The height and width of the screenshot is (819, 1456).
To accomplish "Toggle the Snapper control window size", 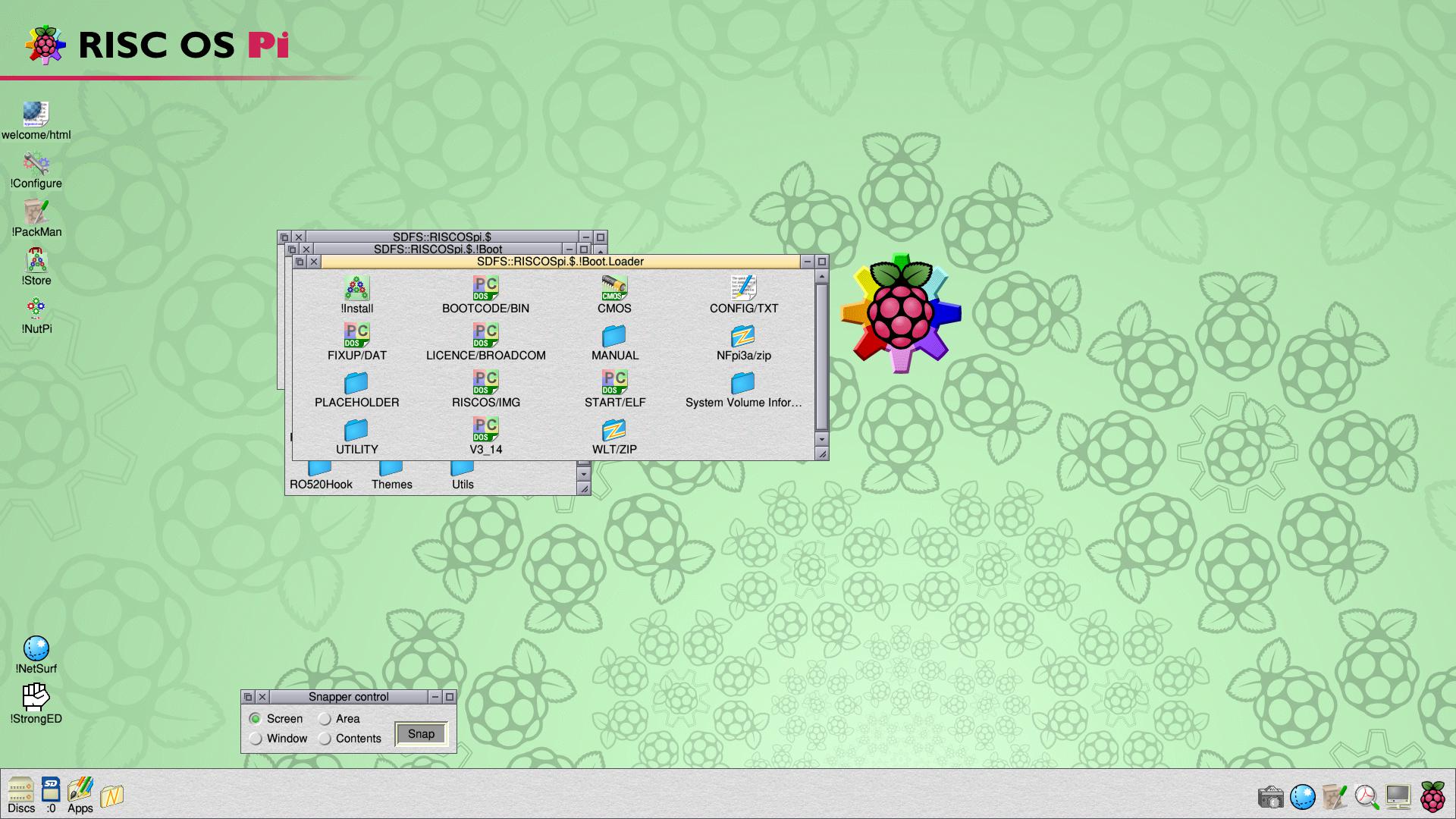I will [449, 697].
